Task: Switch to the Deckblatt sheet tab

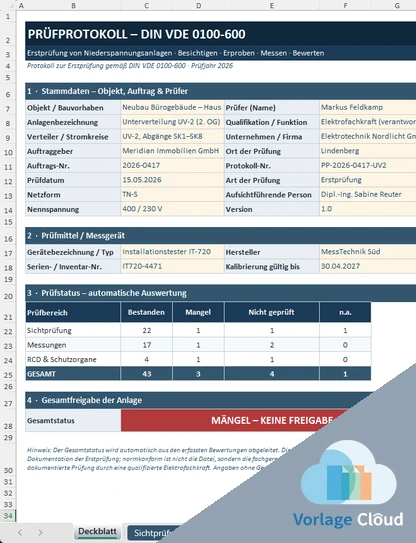Action: pyautogui.click(x=97, y=532)
